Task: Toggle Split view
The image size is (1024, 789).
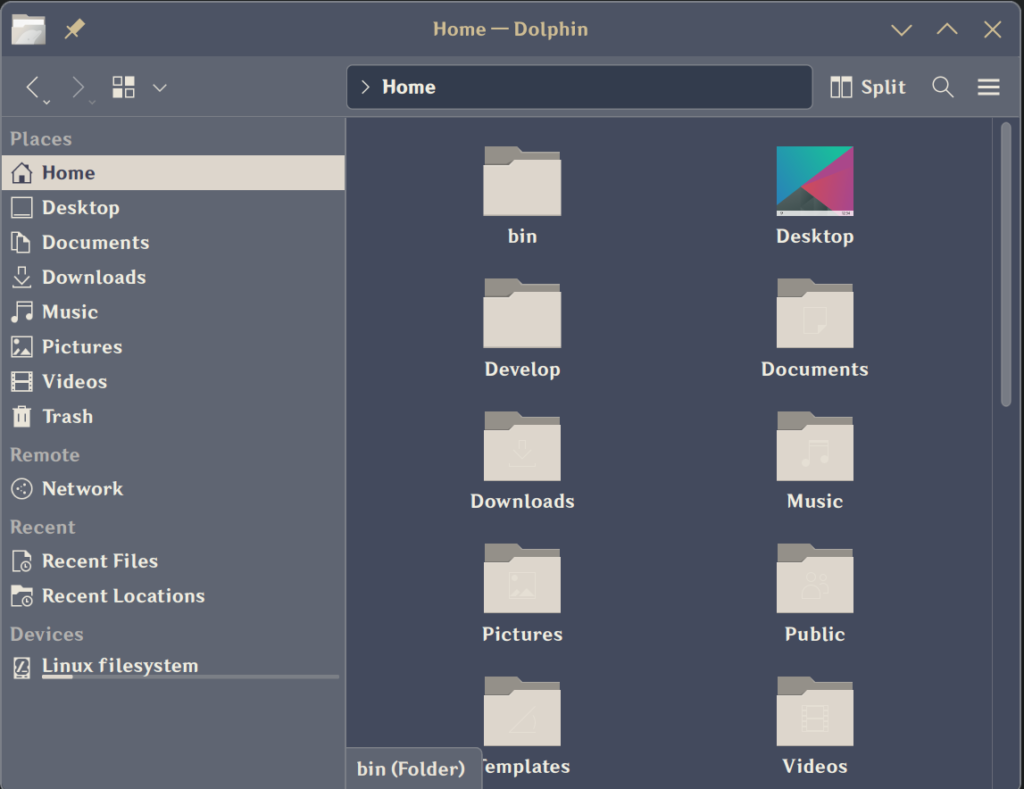Action: (x=868, y=87)
